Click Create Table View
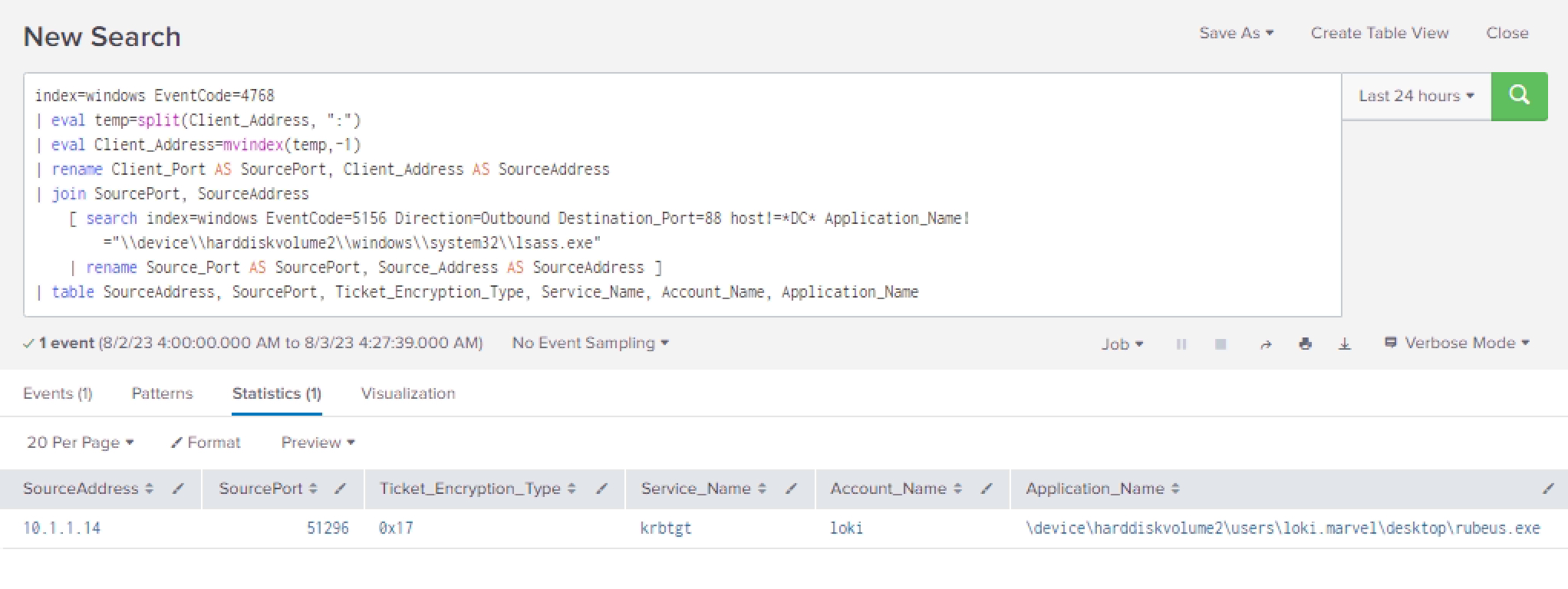Screen dimensions: 1568x589 [x=1379, y=33]
